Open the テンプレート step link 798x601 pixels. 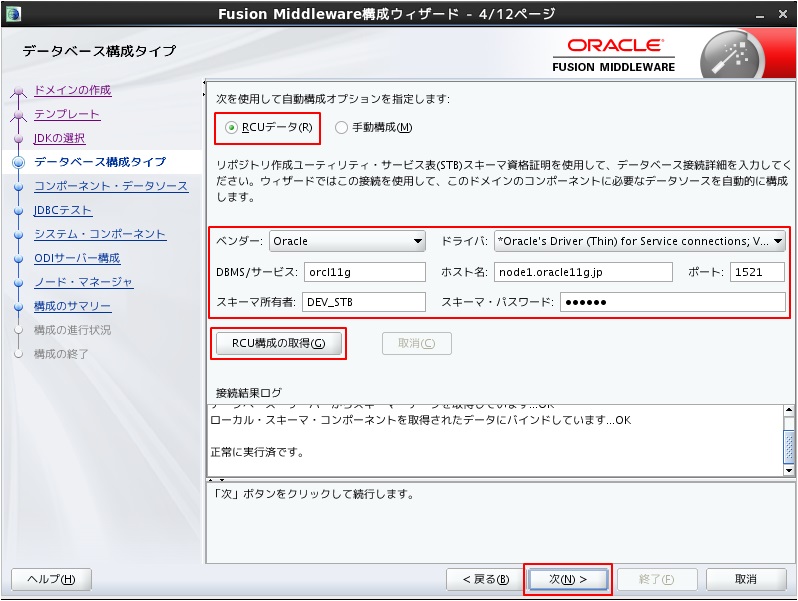67,114
